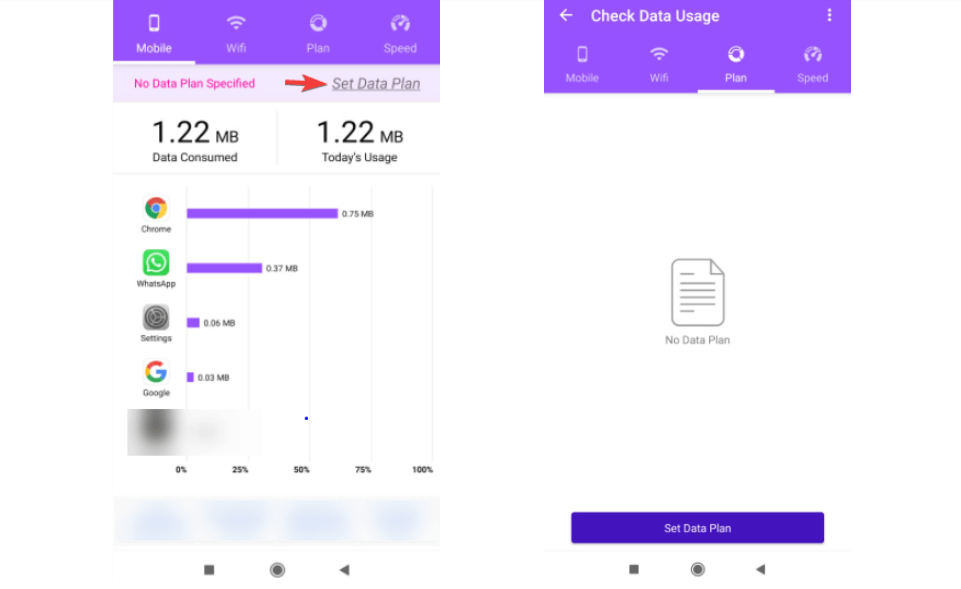Select the Chrome app icon
The height and width of the screenshot is (589, 961).
pos(156,208)
